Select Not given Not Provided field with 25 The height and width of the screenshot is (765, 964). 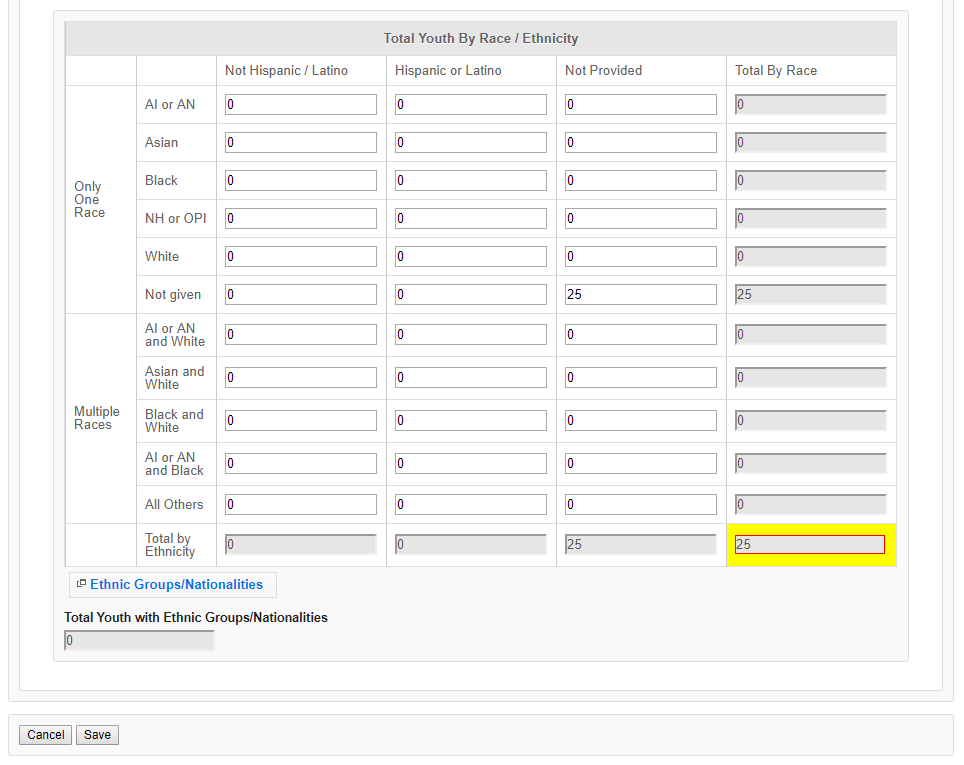(640, 295)
